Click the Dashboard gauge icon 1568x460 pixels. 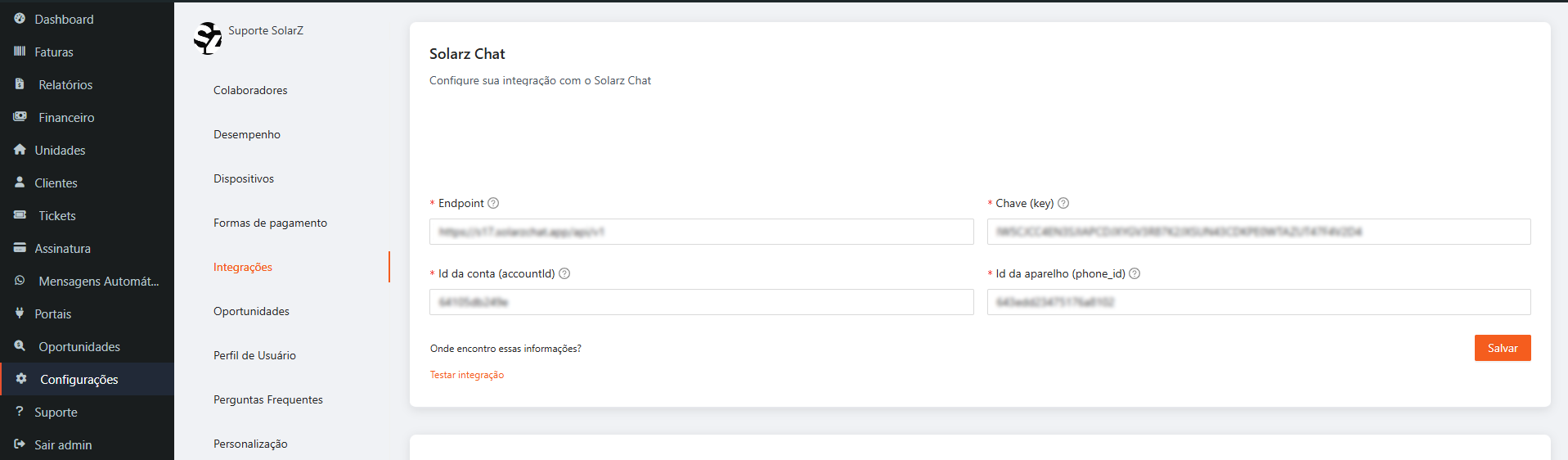pyautogui.click(x=20, y=19)
